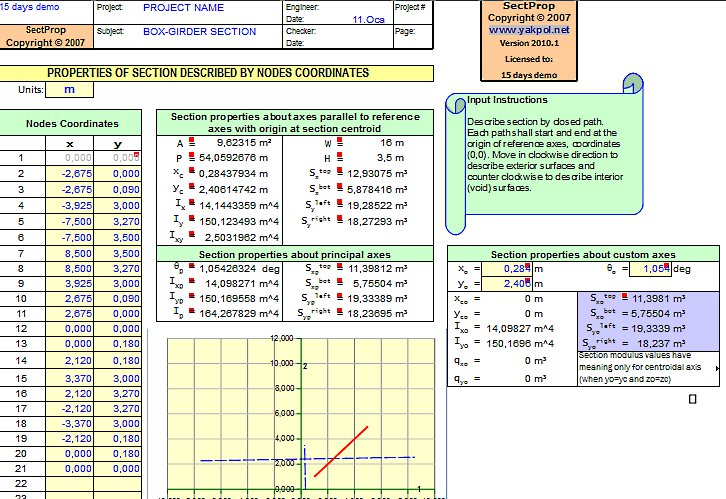
Task: Select node 14 y value 0,180
Action: pyautogui.click(x=118, y=361)
